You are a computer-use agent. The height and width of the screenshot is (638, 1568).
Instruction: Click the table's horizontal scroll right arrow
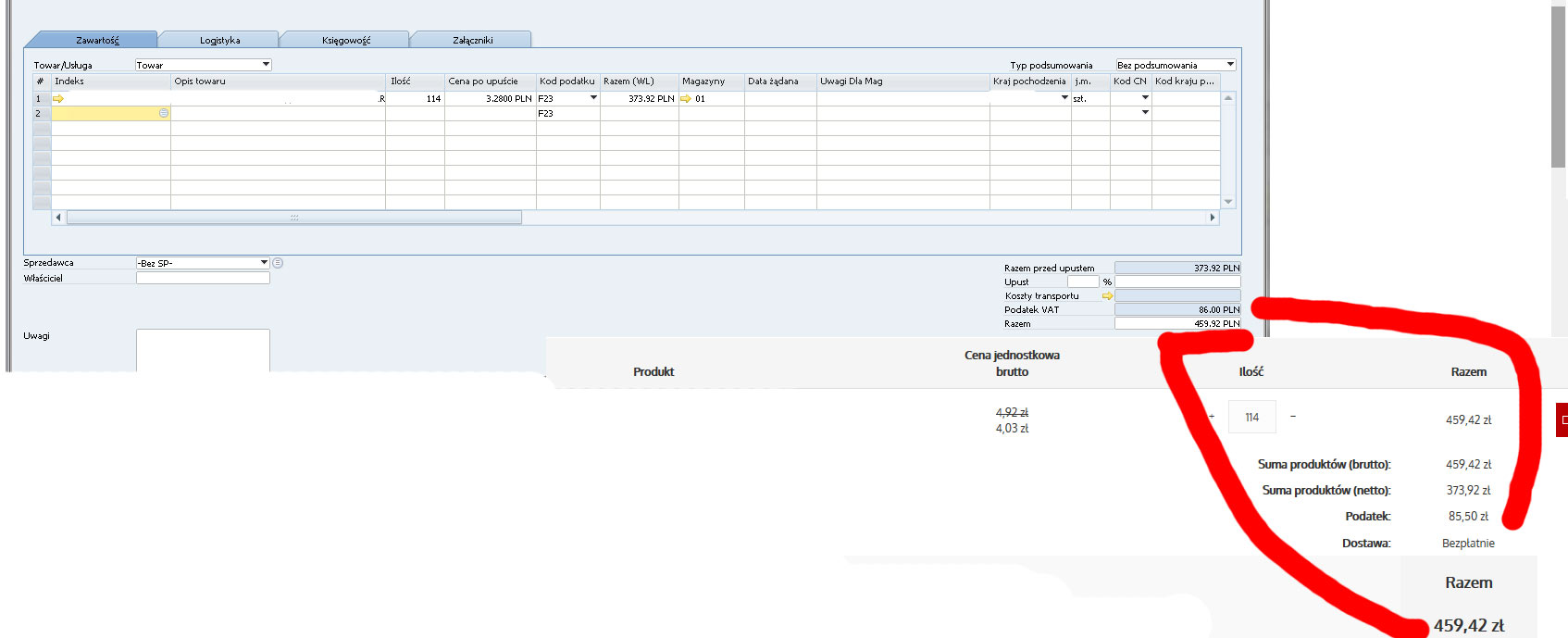coord(1212,218)
